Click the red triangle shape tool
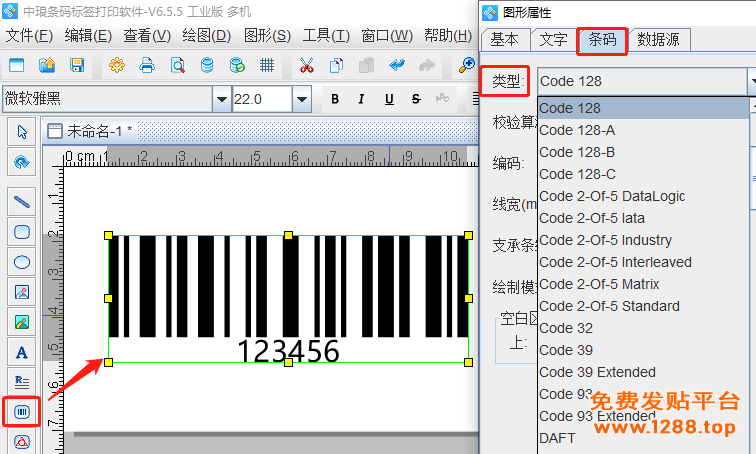Screen dimensions: 756x454 [22, 441]
